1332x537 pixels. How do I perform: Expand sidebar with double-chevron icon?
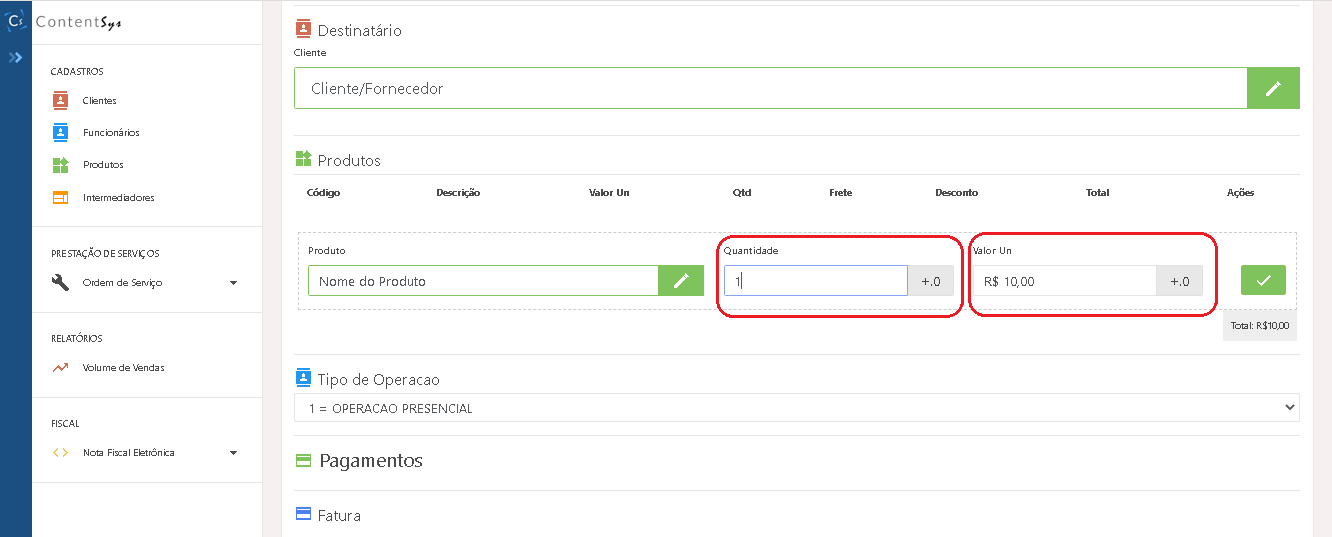pyautogui.click(x=15, y=58)
